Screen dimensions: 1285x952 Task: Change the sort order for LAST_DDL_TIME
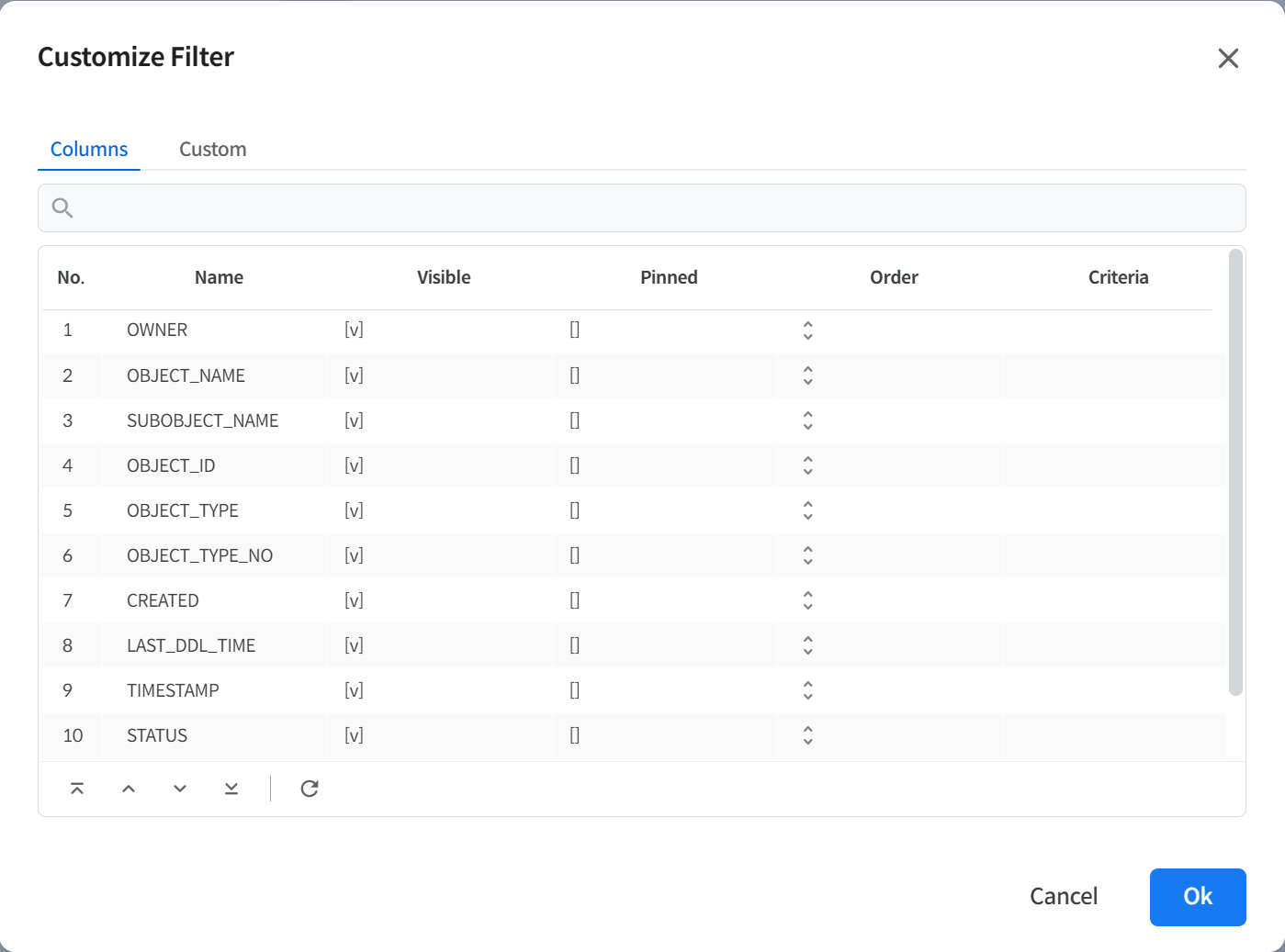807,645
